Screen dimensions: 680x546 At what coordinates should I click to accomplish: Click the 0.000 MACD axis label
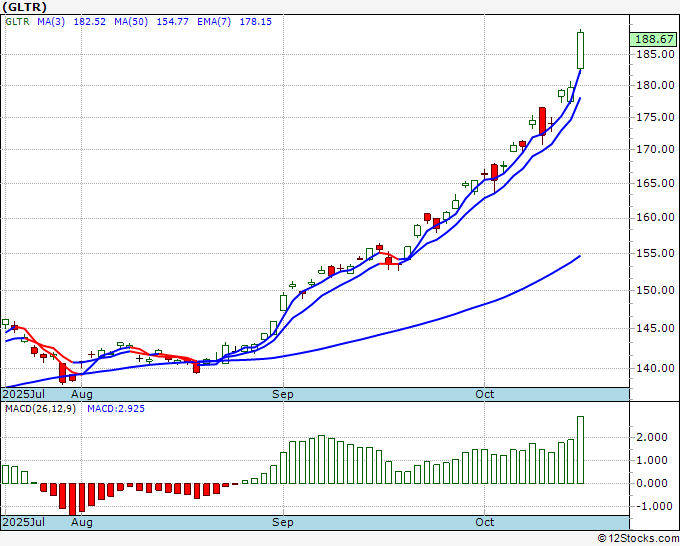[x=653, y=483]
